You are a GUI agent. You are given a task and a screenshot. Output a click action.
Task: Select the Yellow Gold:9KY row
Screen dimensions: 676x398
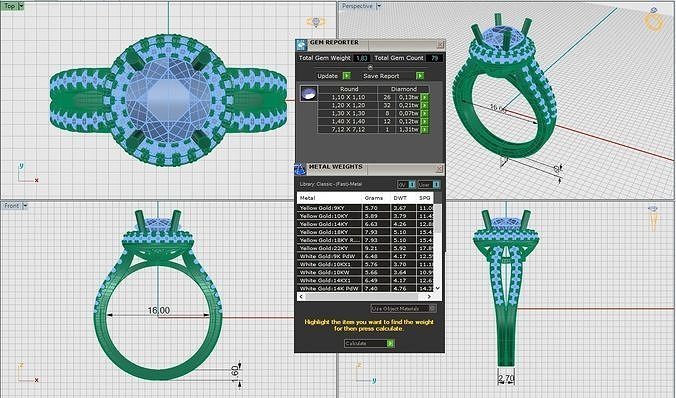pos(365,208)
